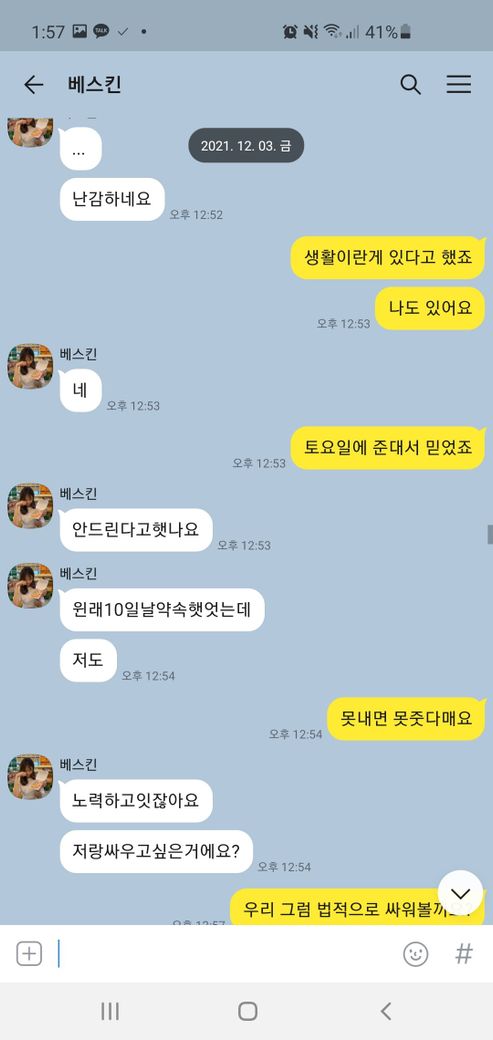
Task: Tap Android back navigation button
Action: point(386,1011)
